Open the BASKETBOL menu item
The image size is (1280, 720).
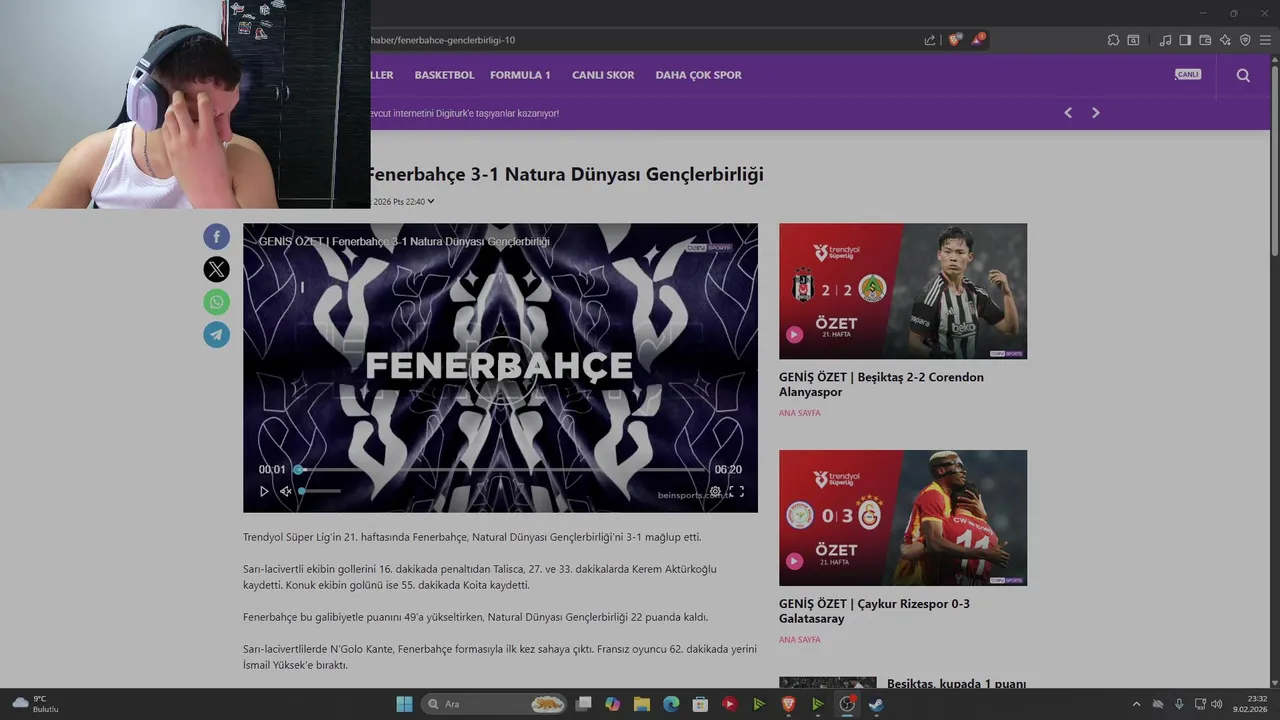click(x=444, y=75)
